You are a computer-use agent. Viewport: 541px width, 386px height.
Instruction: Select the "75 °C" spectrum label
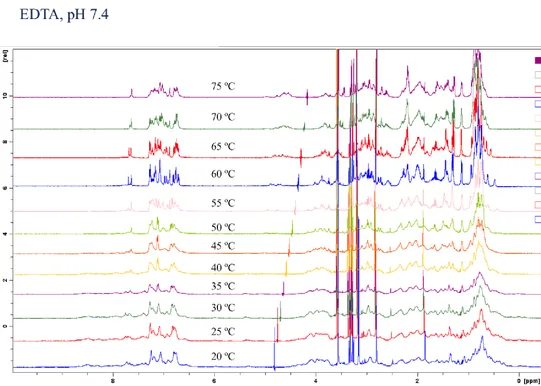point(223,86)
